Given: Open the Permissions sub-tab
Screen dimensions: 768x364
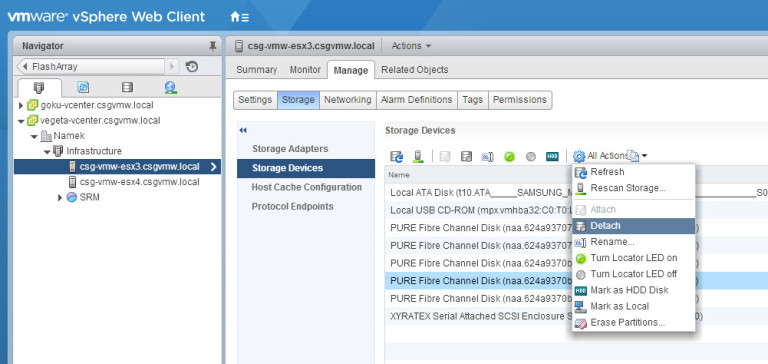Looking at the screenshot, I should (x=520, y=100).
